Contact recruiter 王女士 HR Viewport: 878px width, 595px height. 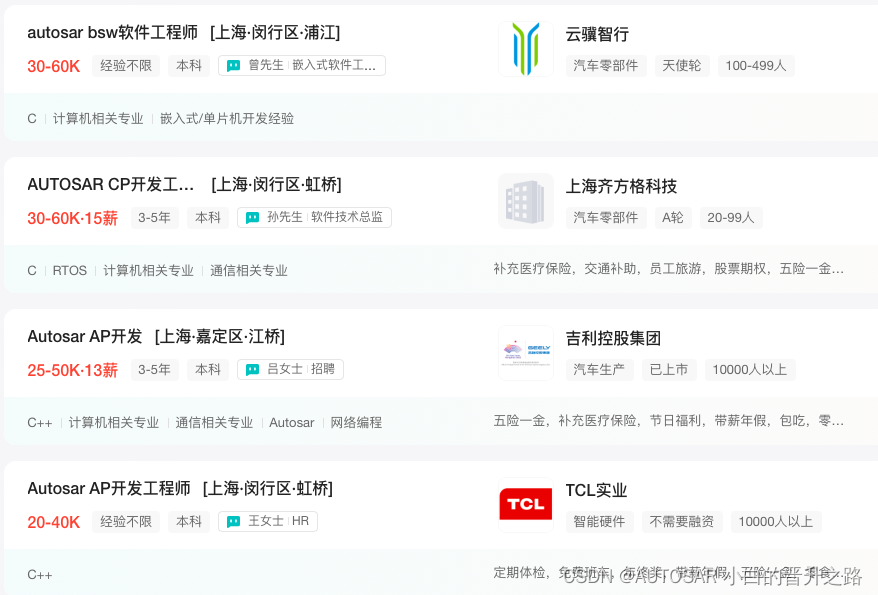(x=268, y=521)
